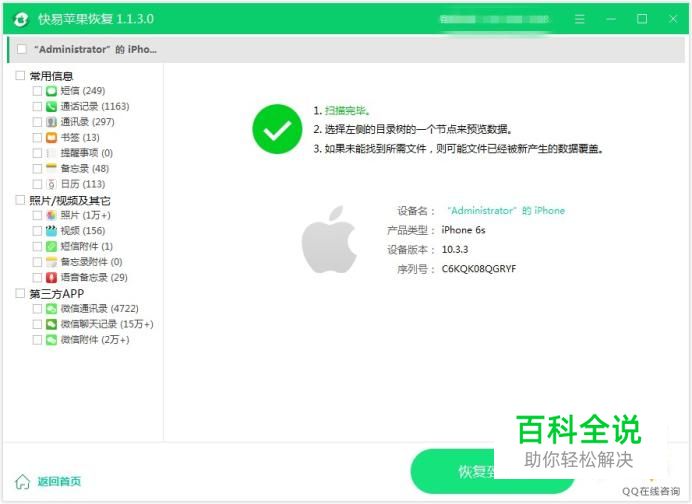Select the 第三方APP tree category
692x504 pixels.
(x=56, y=293)
